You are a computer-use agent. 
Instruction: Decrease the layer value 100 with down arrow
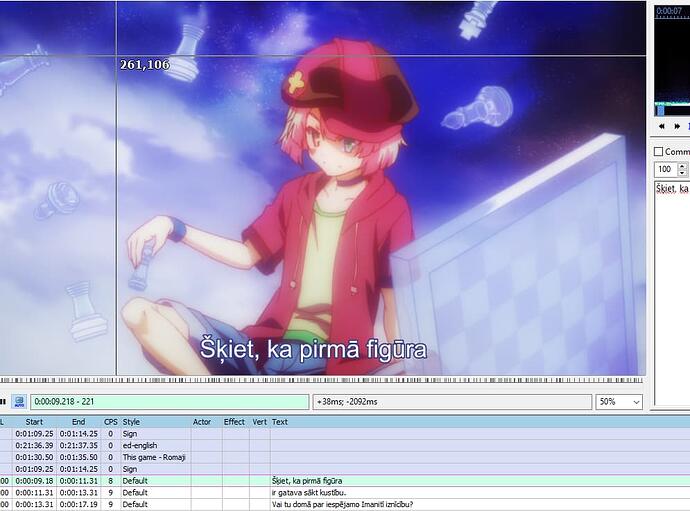pos(683,173)
